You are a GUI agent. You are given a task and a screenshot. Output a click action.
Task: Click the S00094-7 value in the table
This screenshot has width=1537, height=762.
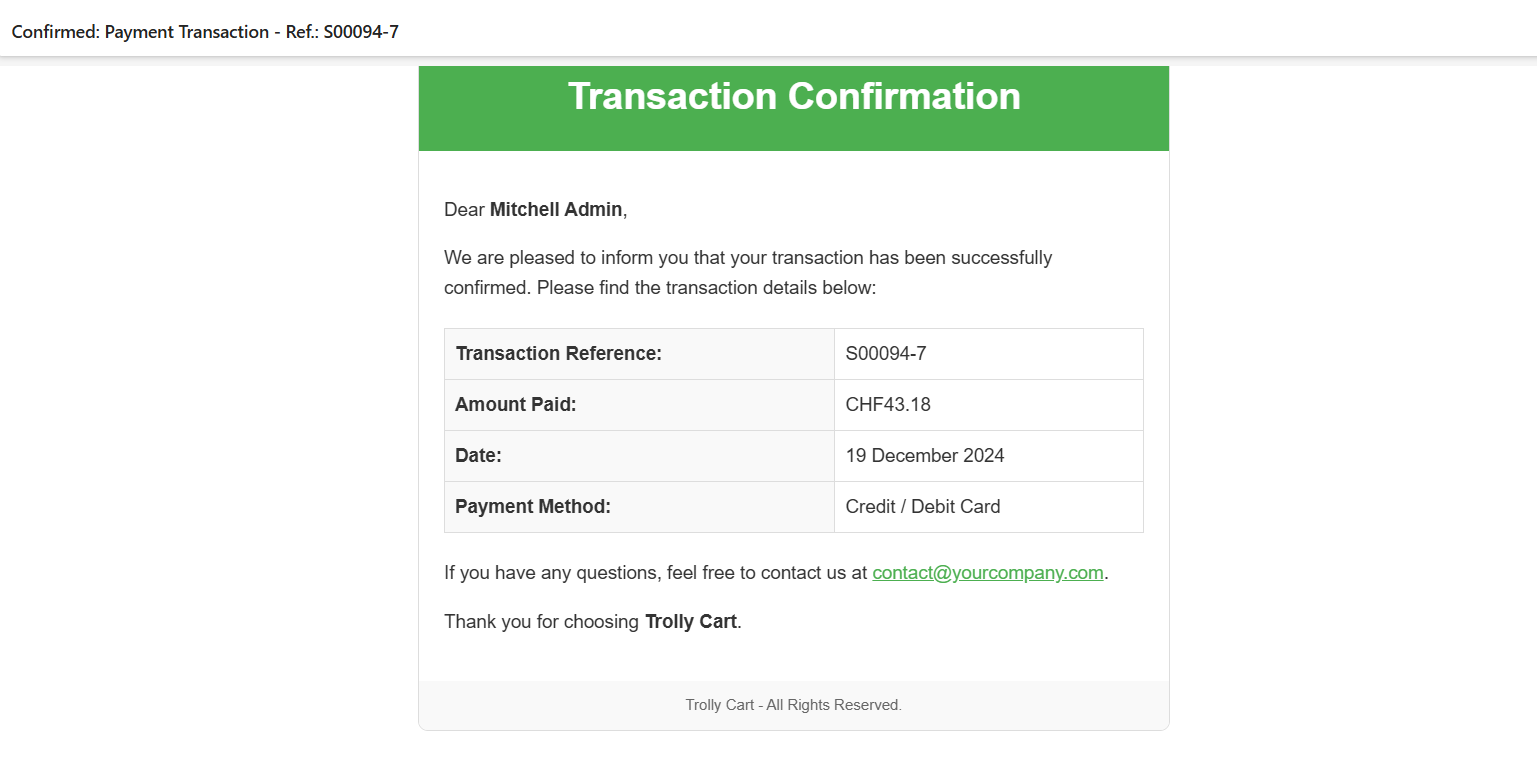886,354
